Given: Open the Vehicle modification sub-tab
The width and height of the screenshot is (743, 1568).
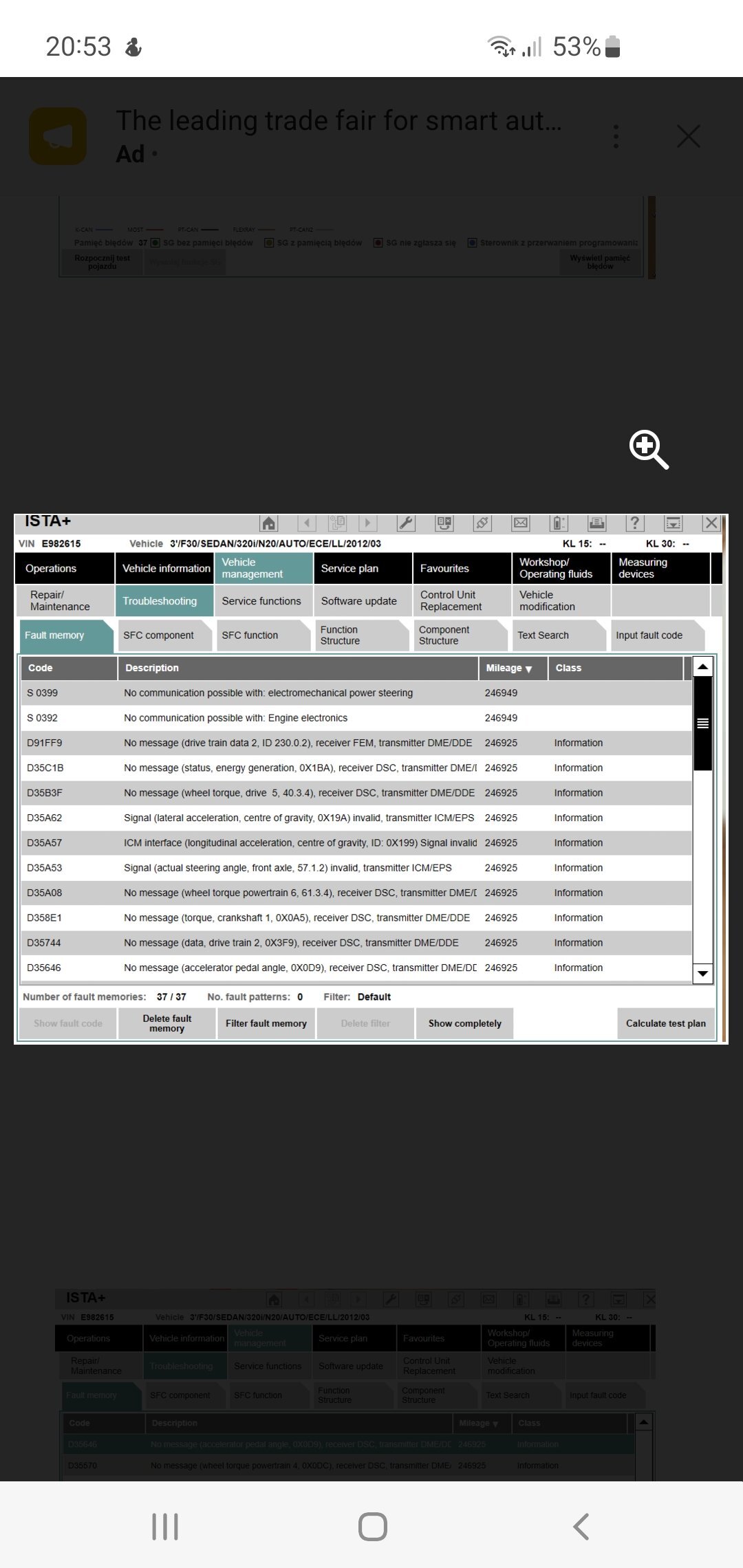Looking at the screenshot, I should tap(561, 601).
